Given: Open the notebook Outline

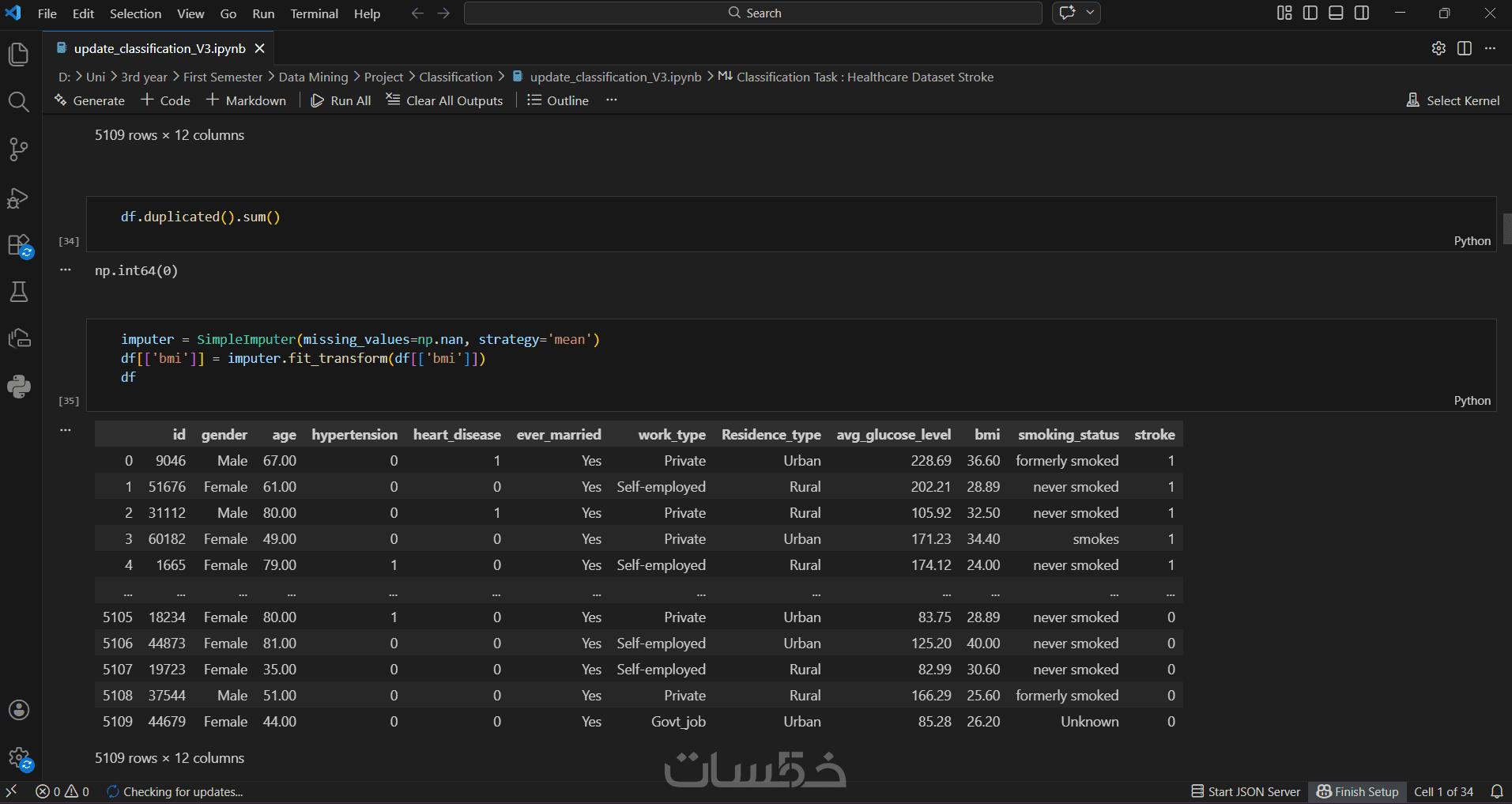Looking at the screenshot, I should [558, 100].
